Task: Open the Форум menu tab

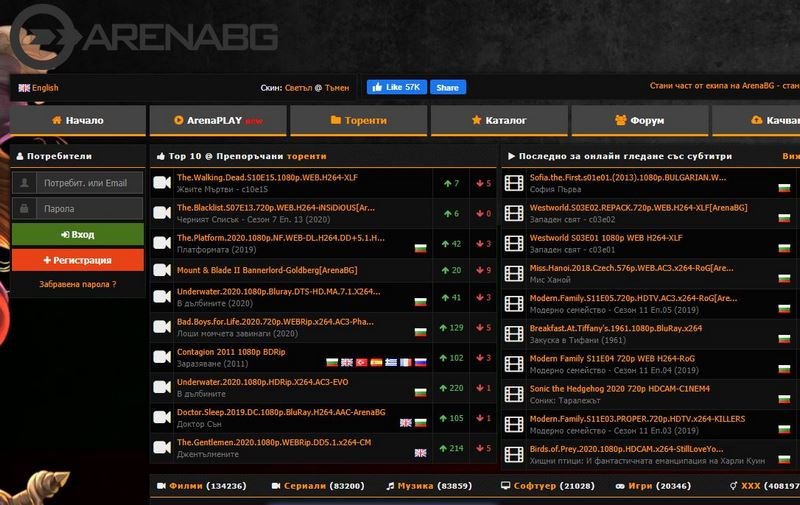Action: 640,120
